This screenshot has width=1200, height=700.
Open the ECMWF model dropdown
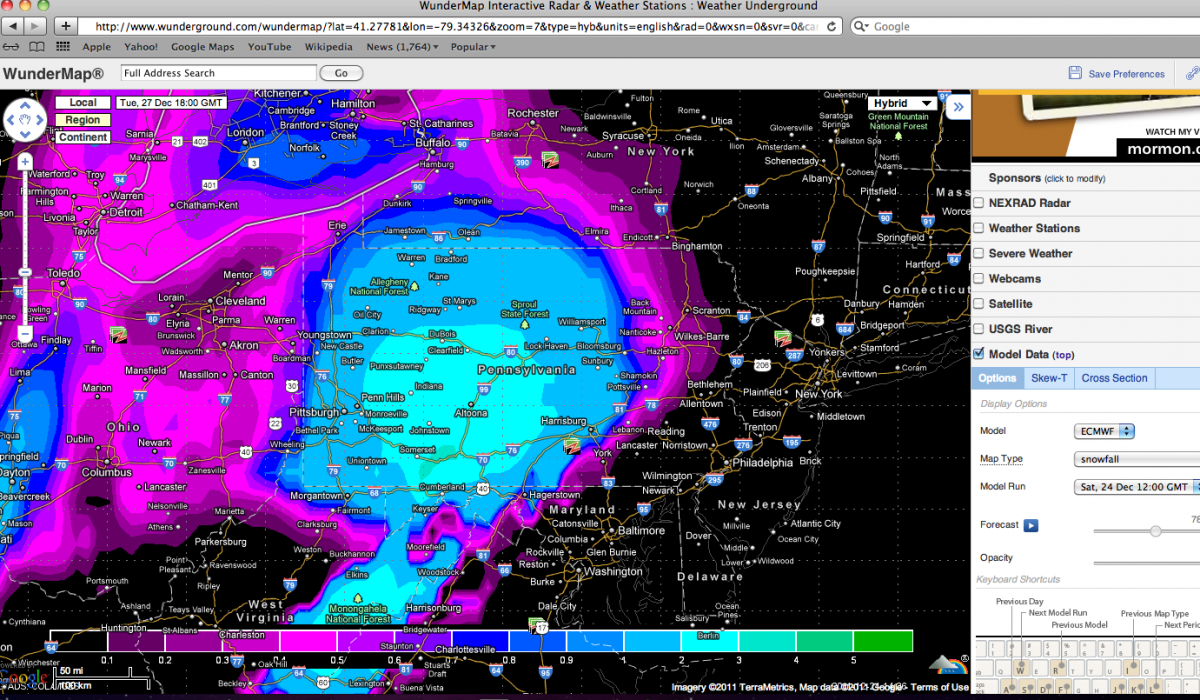(x=1104, y=431)
